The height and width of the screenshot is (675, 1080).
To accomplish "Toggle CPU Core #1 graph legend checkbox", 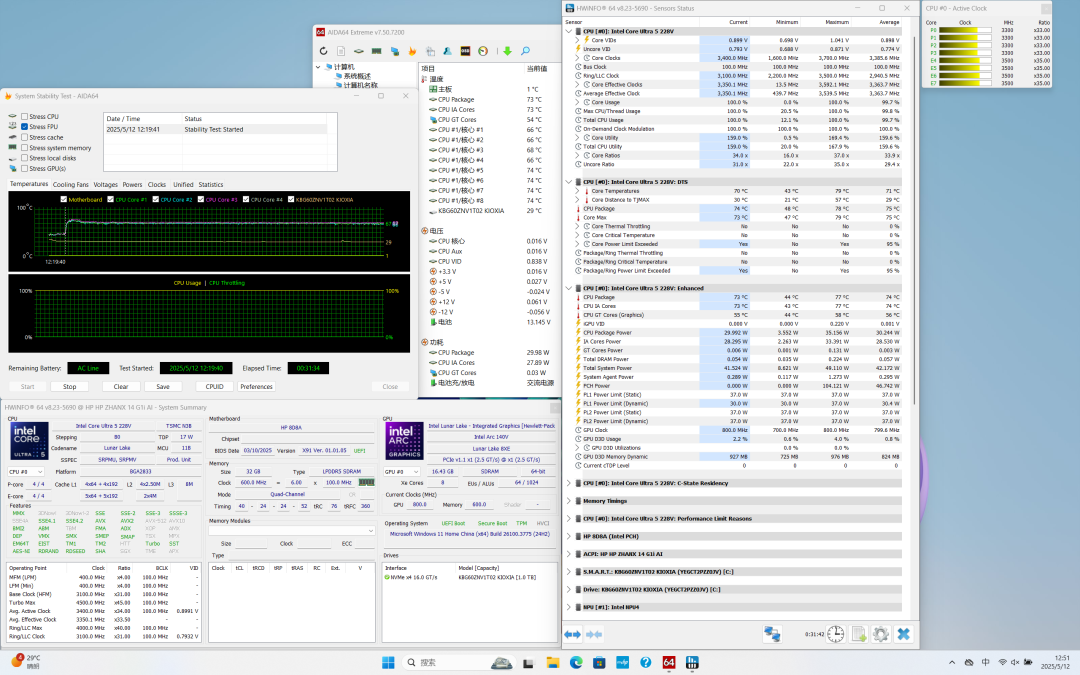I will pos(110,200).
